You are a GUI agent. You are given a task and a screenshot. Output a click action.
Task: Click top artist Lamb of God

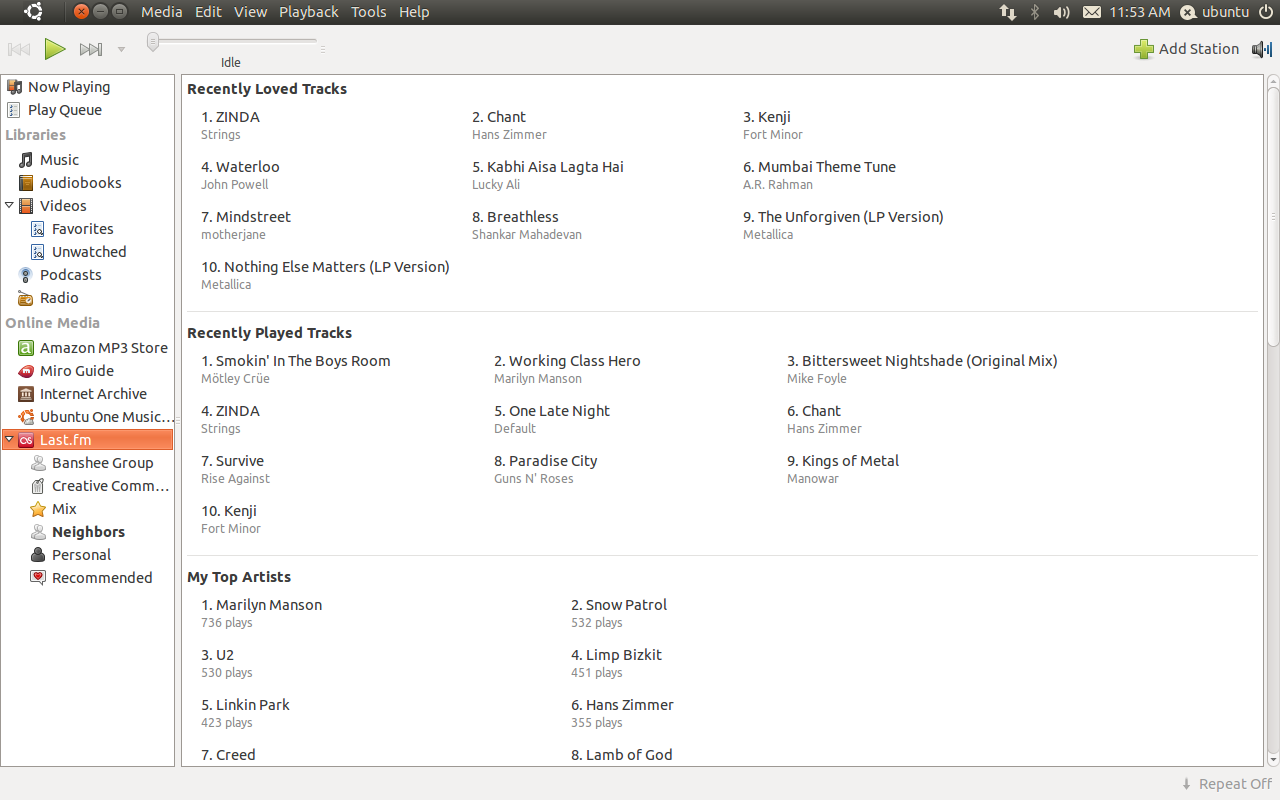pos(621,755)
